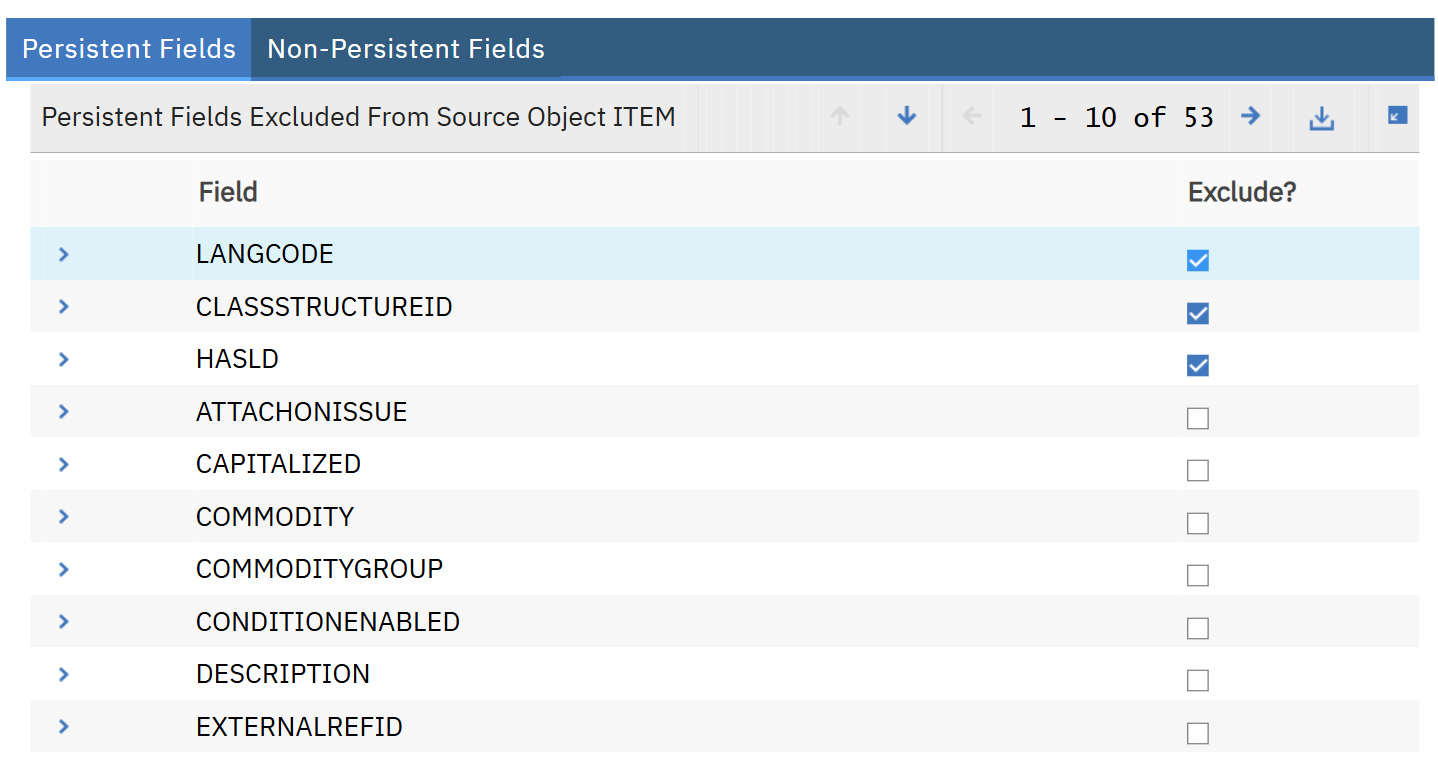The height and width of the screenshot is (779, 1438).
Task: Click the next row down arrow icon
Action: pyautogui.click(x=906, y=117)
